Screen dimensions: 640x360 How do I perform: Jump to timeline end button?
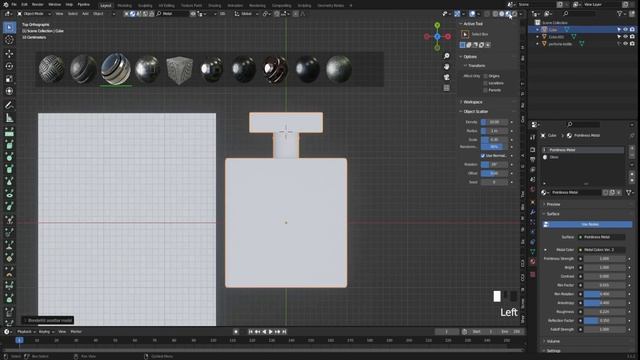(284, 332)
